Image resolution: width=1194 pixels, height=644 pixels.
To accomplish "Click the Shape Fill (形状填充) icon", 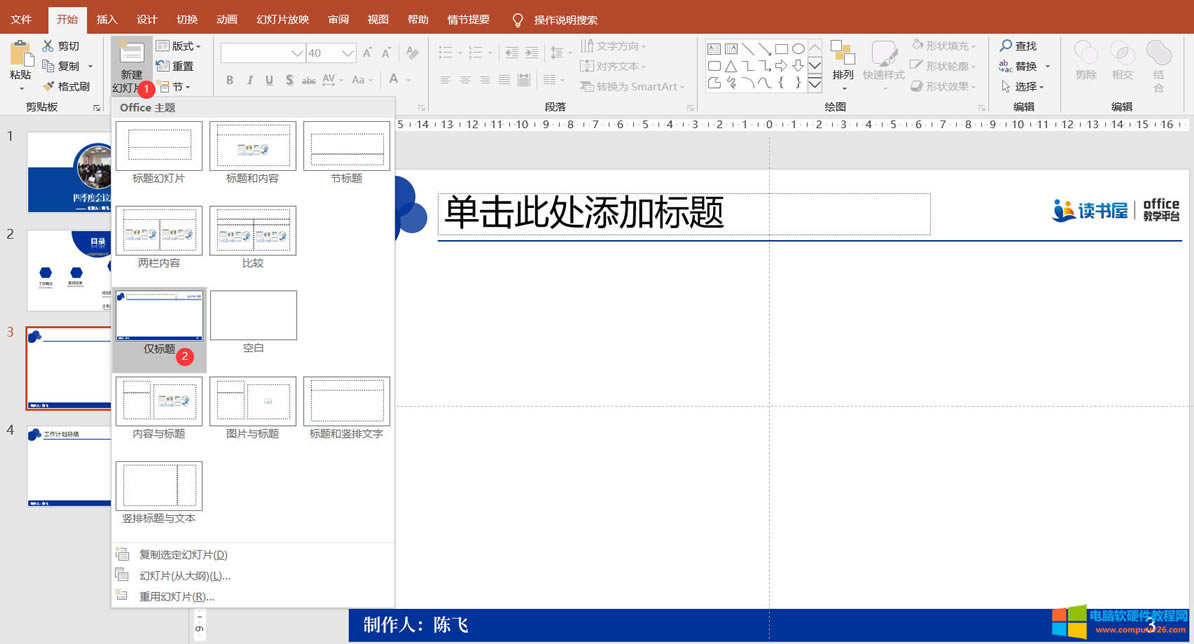I will pos(916,45).
